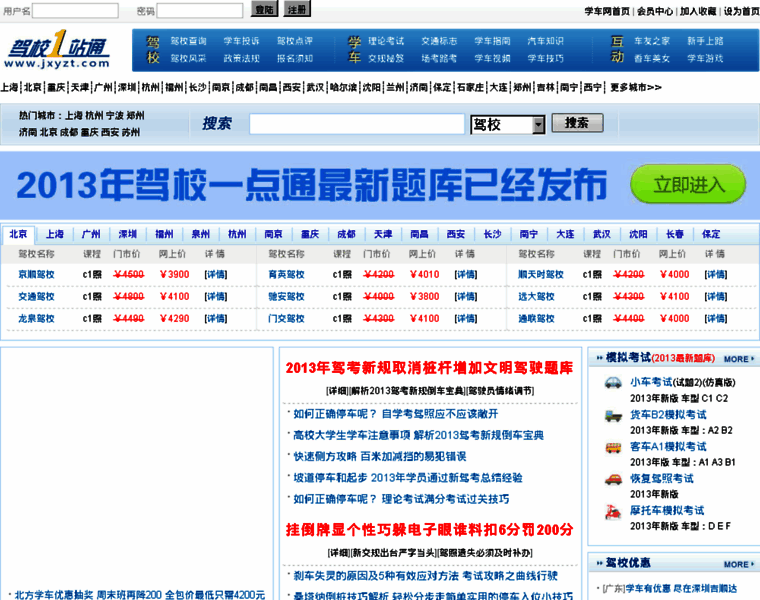The image size is (760, 600).
Task: Open 理论考试 in the navigation bar
Action: coord(386,41)
